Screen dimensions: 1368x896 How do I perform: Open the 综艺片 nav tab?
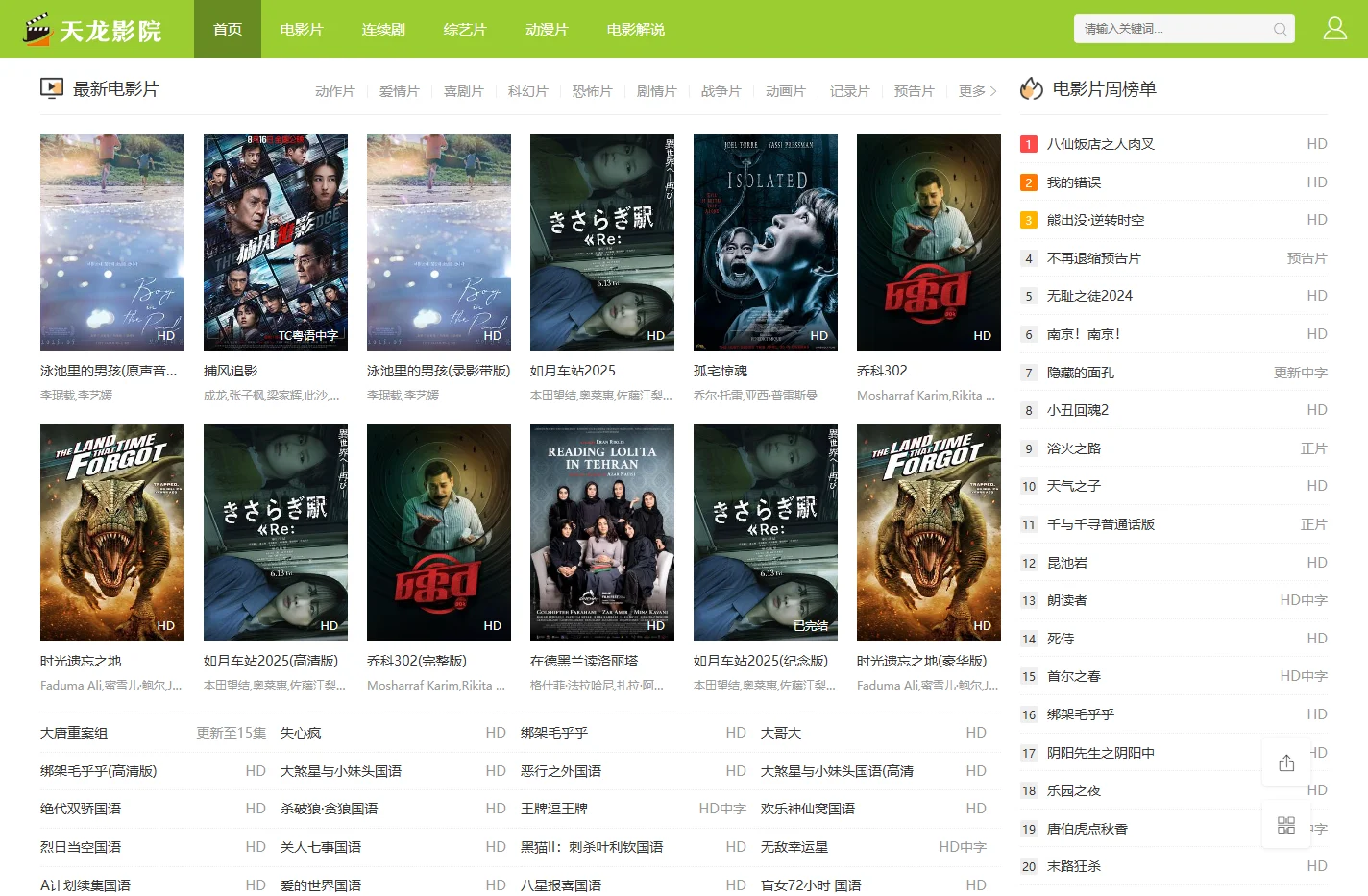pos(465,29)
